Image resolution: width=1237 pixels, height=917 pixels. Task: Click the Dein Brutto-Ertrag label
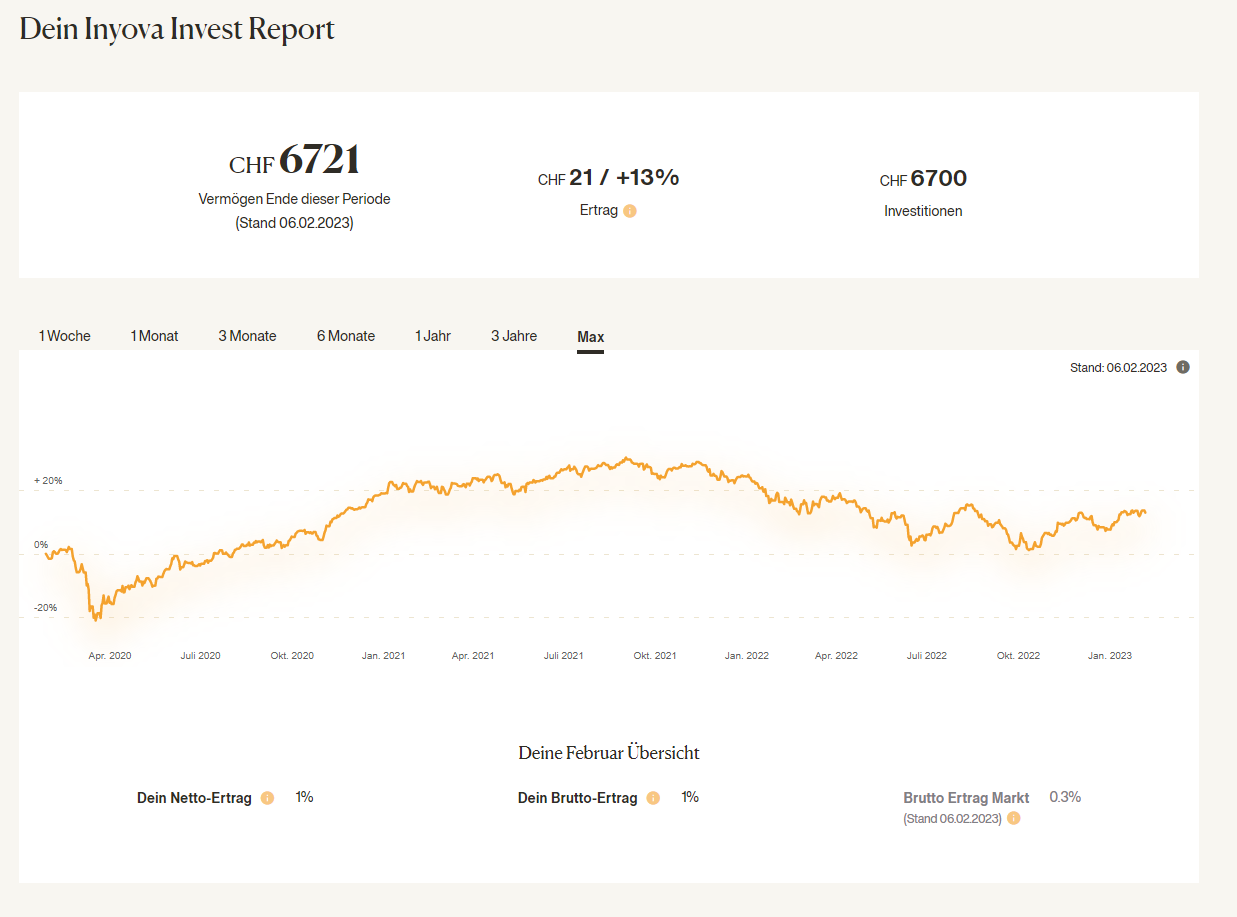(x=577, y=798)
